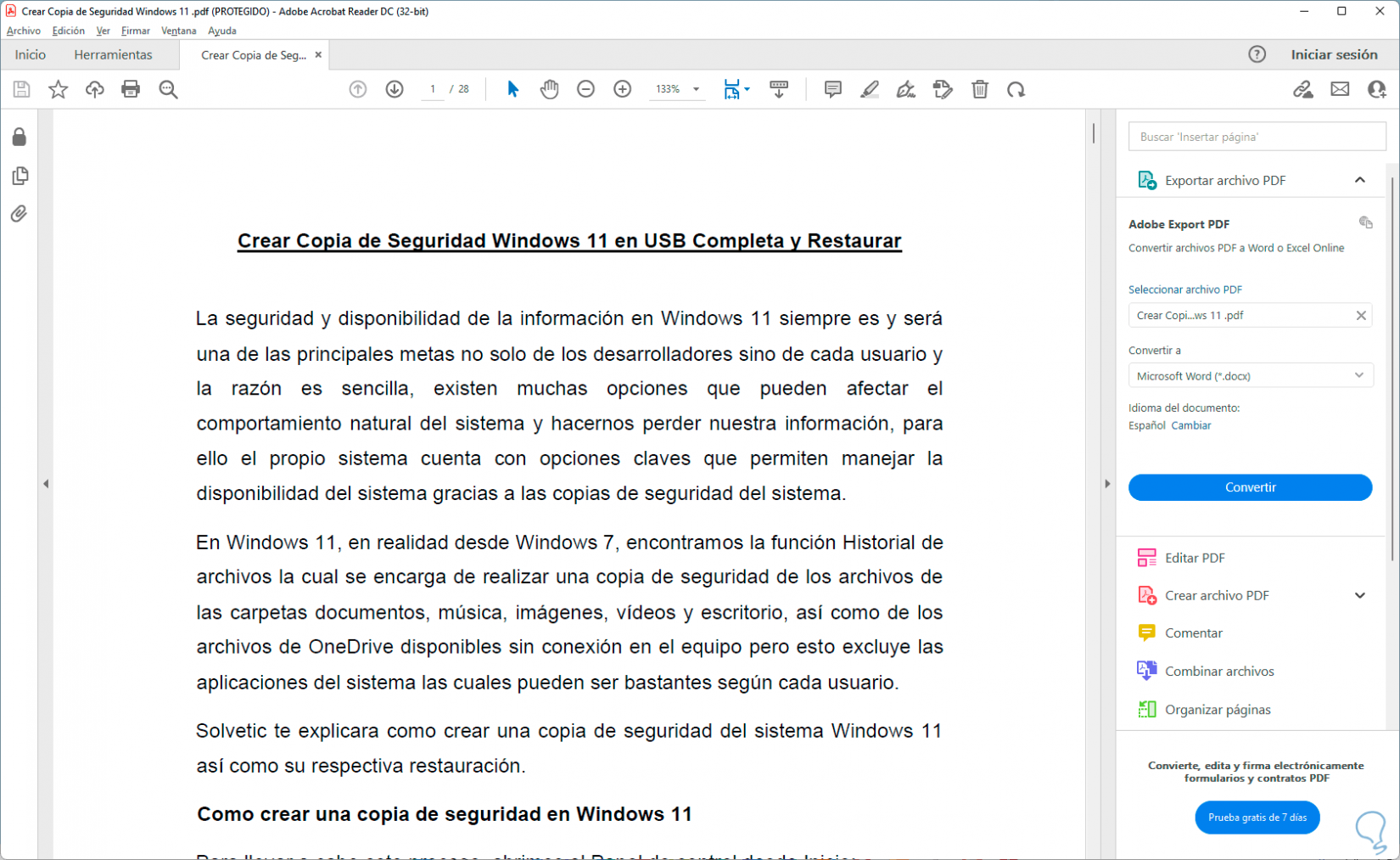Select the Crear Copia de Seg... document tab
Screen dimensions: 1400x860
click(254, 55)
